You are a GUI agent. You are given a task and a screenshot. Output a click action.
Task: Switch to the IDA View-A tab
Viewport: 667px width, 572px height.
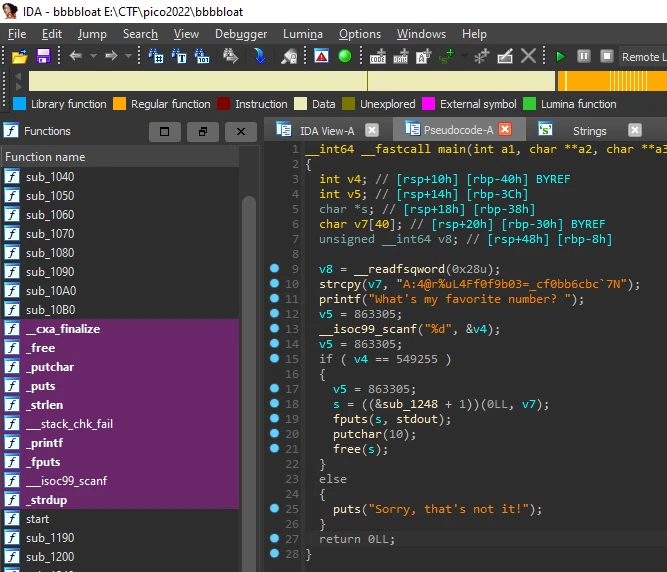coord(327,131)
